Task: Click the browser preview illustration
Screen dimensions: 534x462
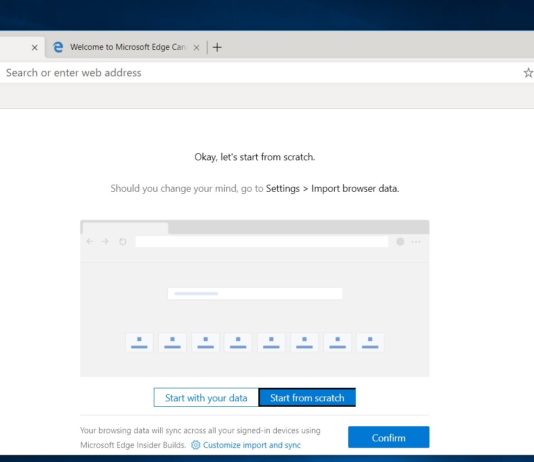Action: pos(255,298)
